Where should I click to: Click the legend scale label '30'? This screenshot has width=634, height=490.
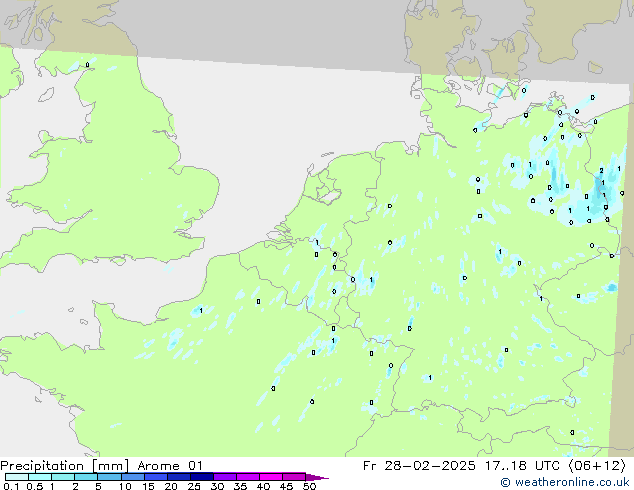coord(217,486)
